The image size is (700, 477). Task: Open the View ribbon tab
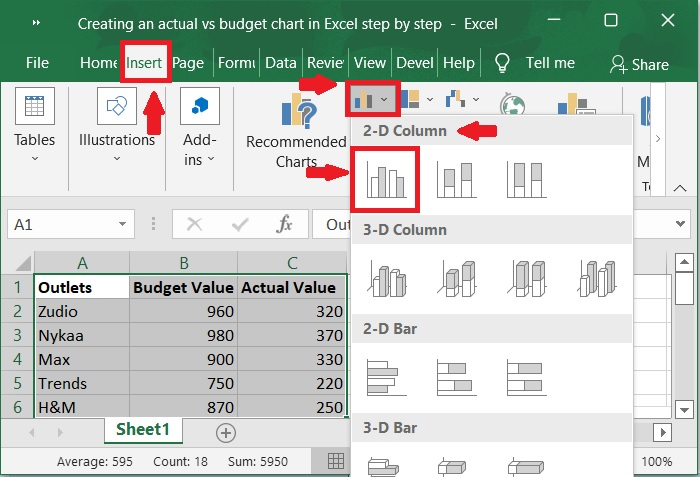coord(370,62)
